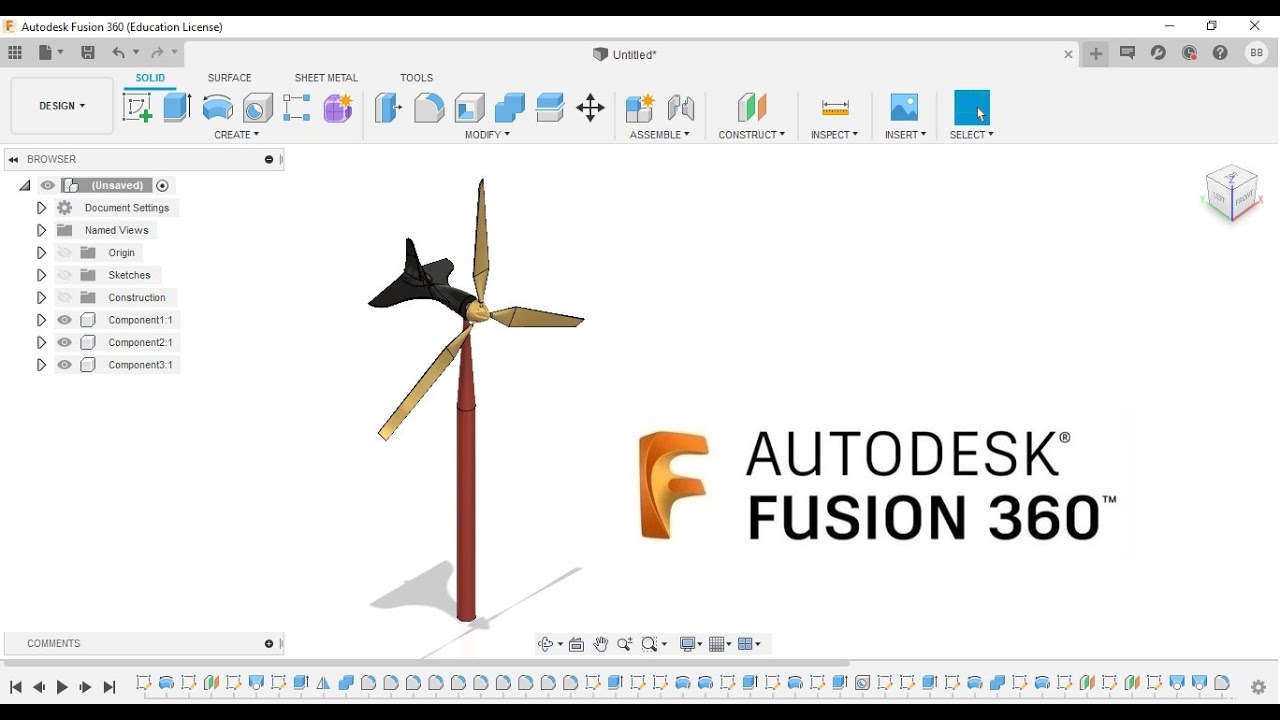
Task: Select the Create Form tool
Action: [338, 107]
